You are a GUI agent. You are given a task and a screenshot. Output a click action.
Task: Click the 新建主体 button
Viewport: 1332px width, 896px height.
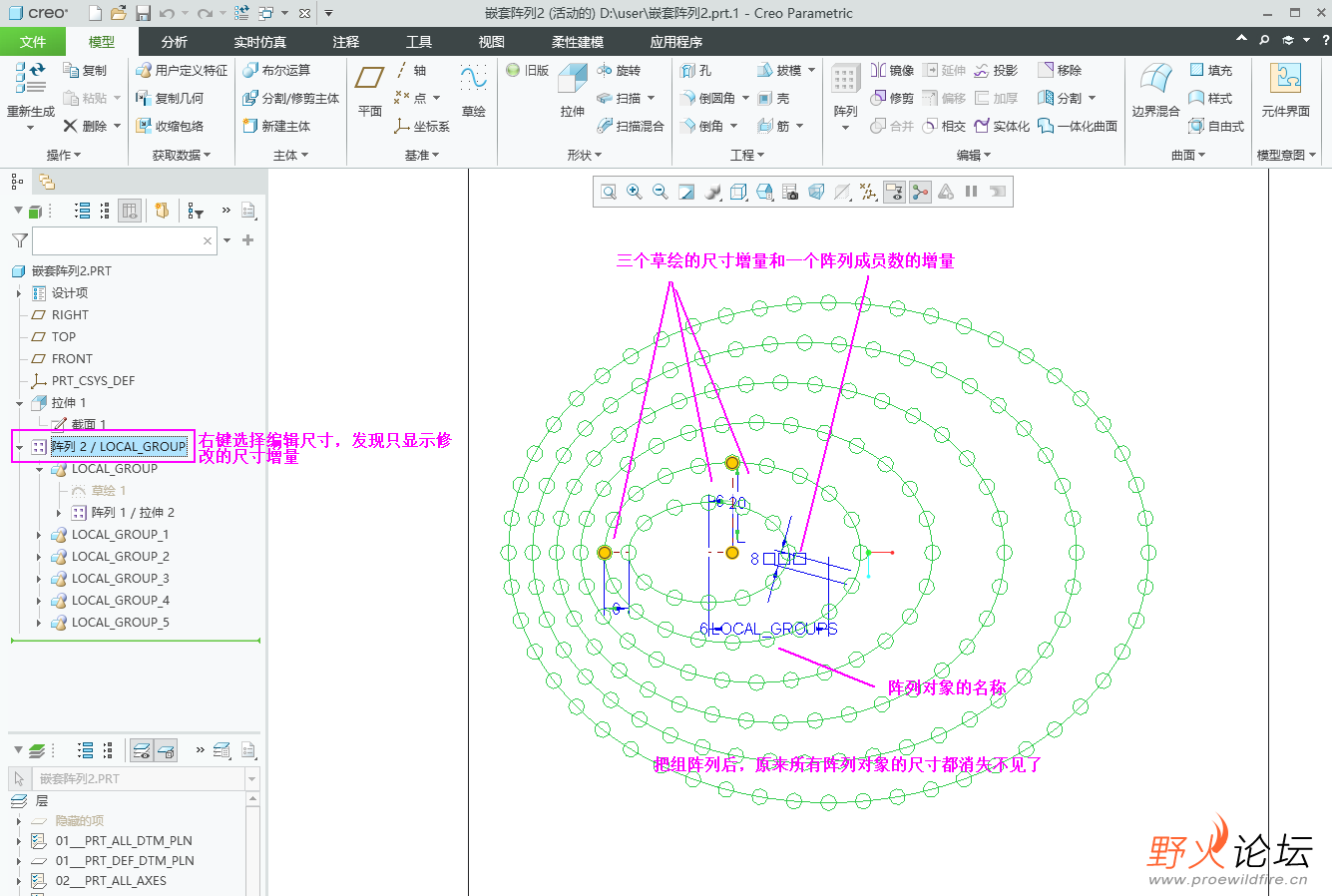pos(276,127)
